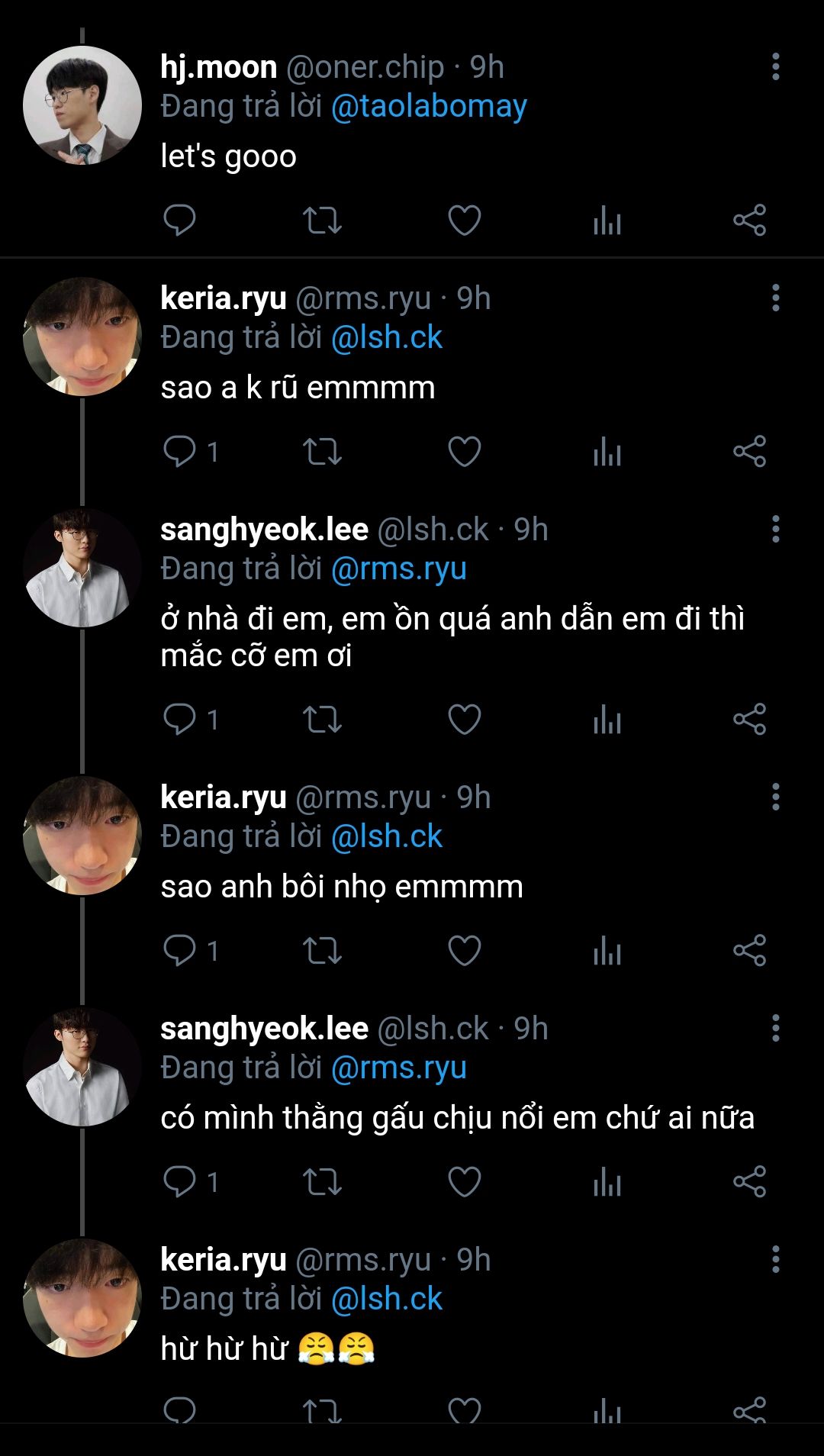824x1456 pixels.
Task: Reply to "có mình thằng gấu" post
Action: 180,1182
